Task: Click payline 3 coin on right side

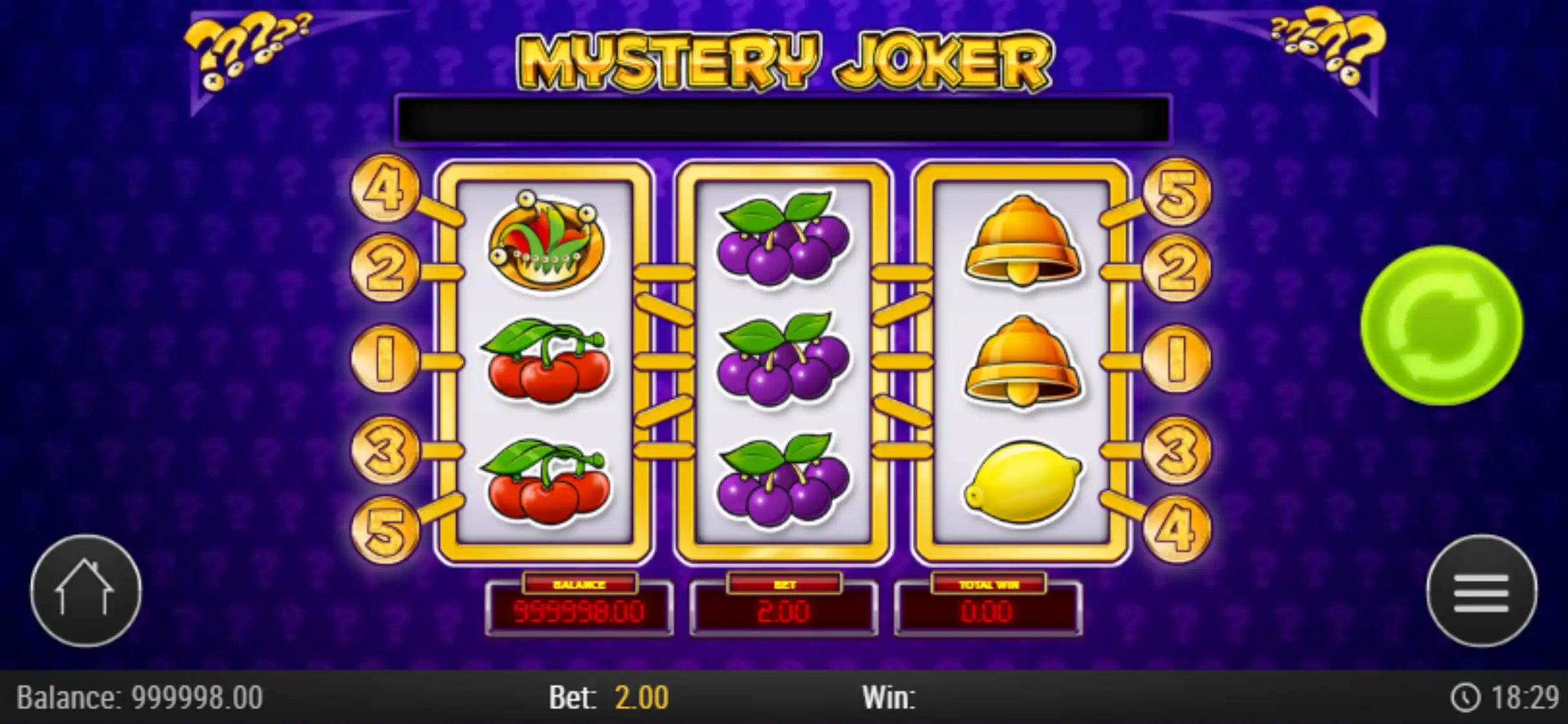Action: [x=1177, y=449]
